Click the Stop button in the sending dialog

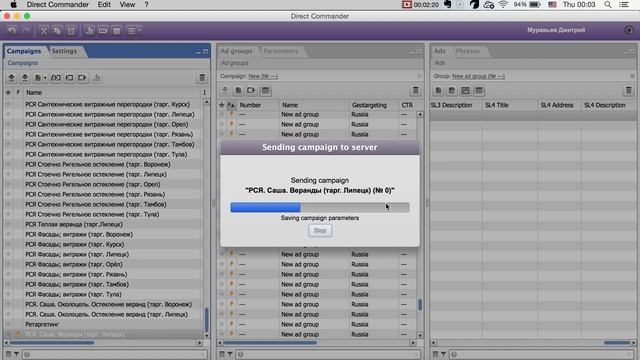[320, 231]
